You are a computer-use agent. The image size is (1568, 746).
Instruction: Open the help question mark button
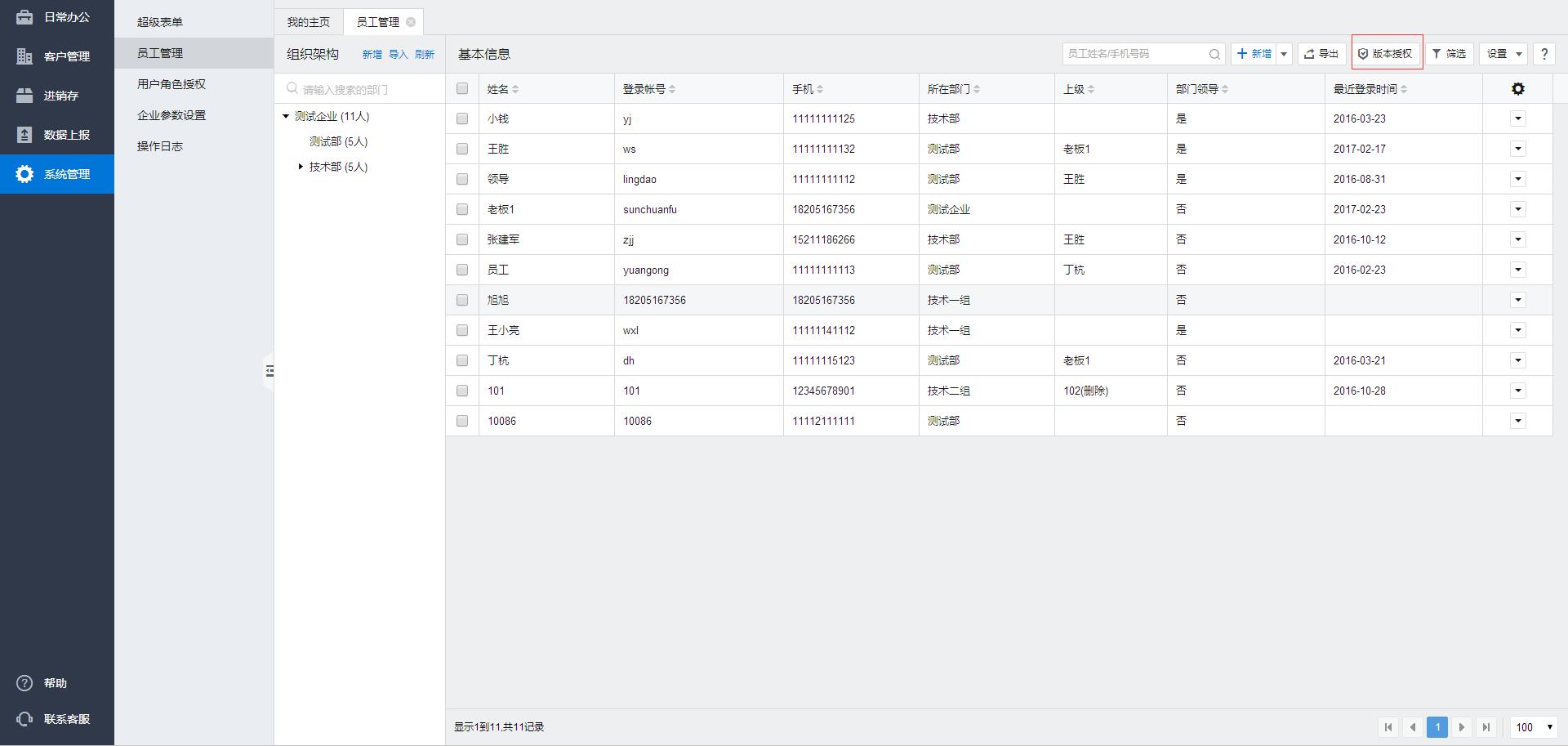point(1543,54)
